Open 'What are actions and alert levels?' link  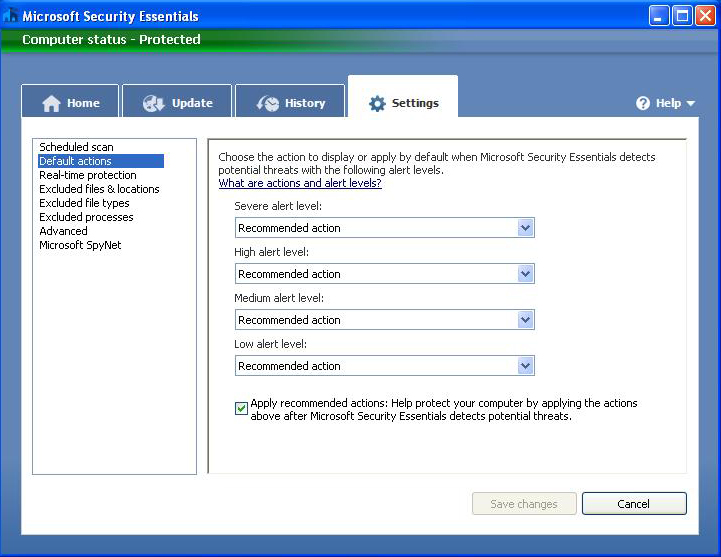300,184
